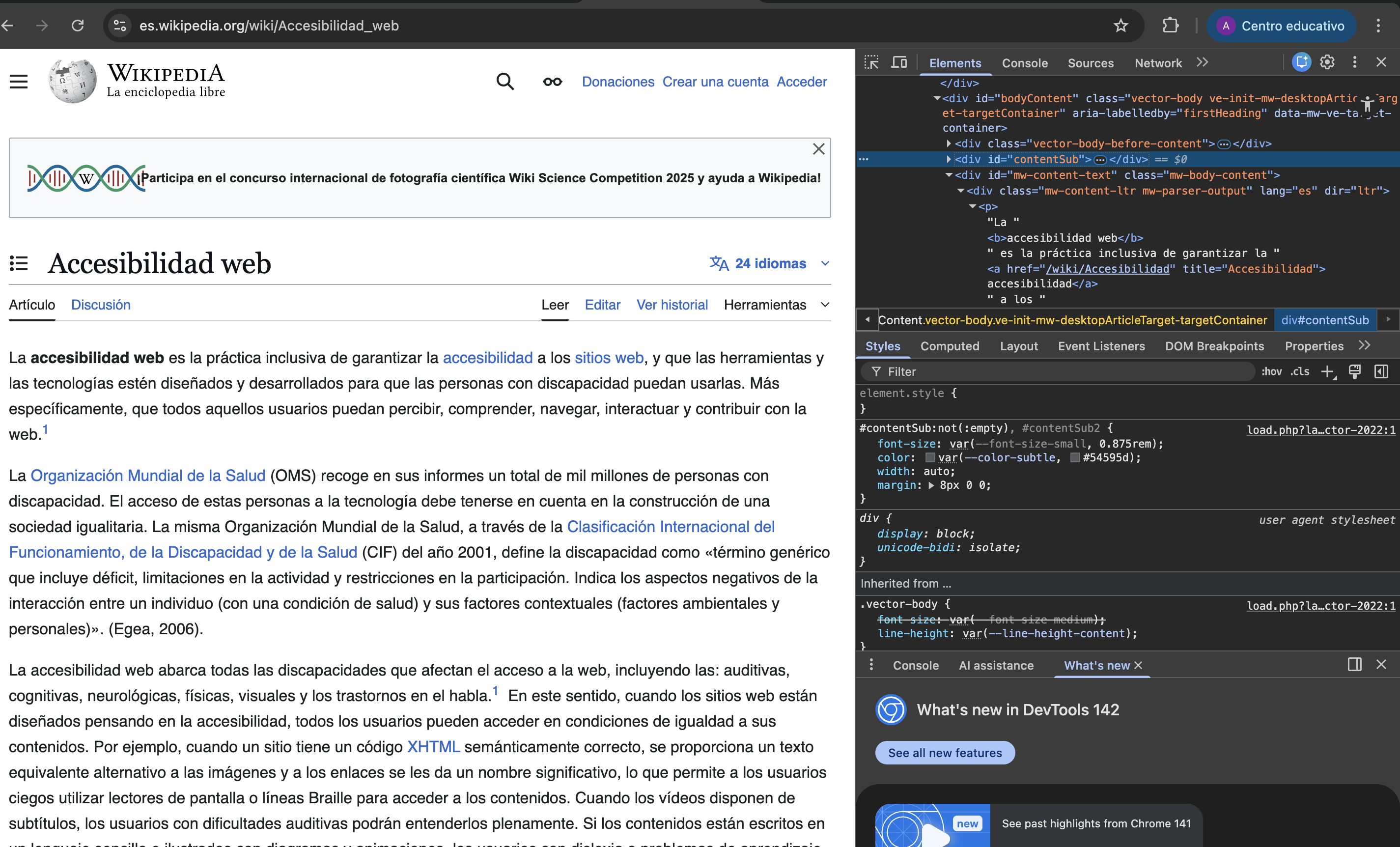The image size is (1400, 847).
Task: Expand the vector-body-before-content div node
Action: pyautogui.click(x=948, y=144)
